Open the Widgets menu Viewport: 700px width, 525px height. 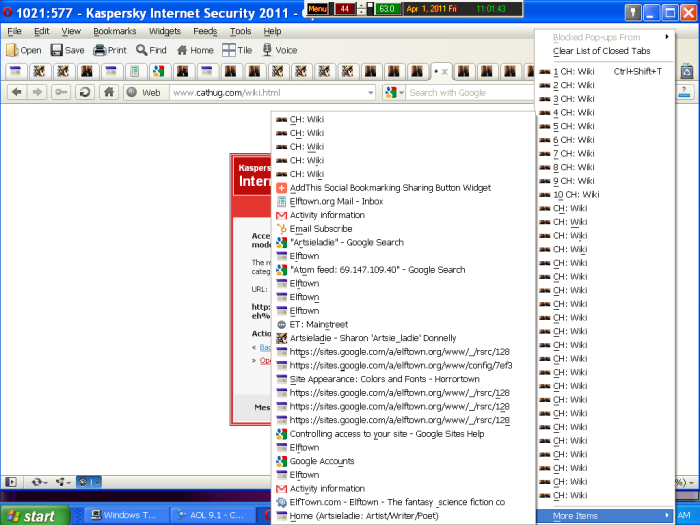(165, 31)
